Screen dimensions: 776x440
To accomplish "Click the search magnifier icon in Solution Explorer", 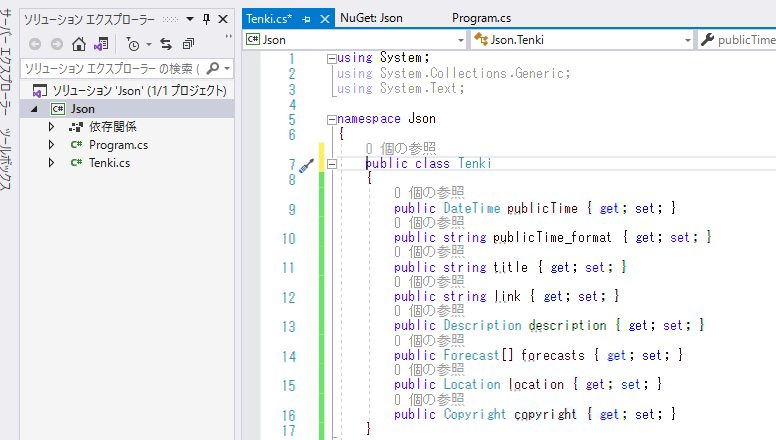I will (x=212, y=68).
